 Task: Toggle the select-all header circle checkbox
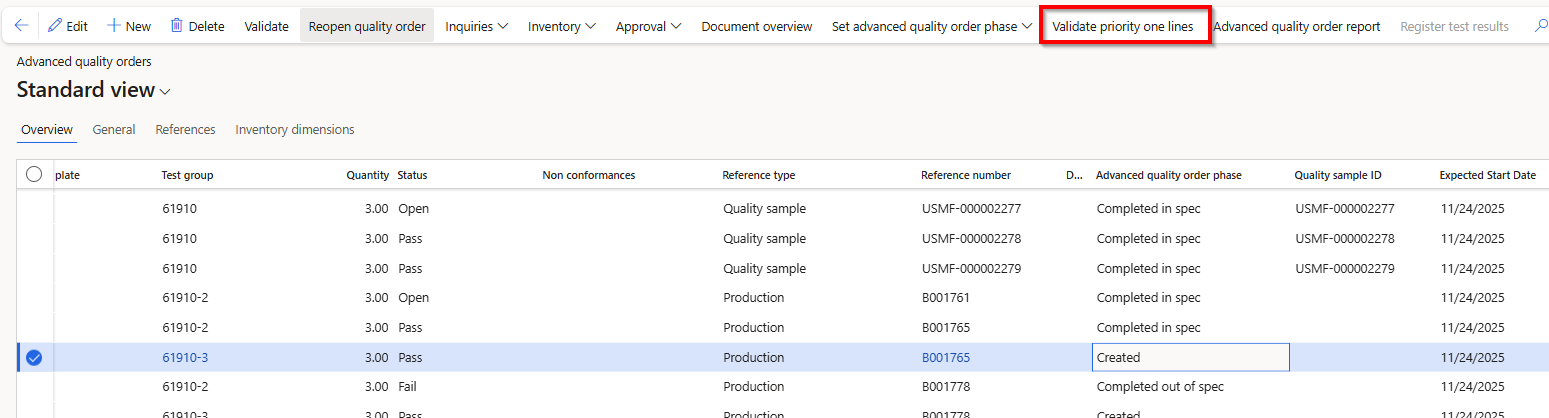pyautogui.click(x=34, y=175)
